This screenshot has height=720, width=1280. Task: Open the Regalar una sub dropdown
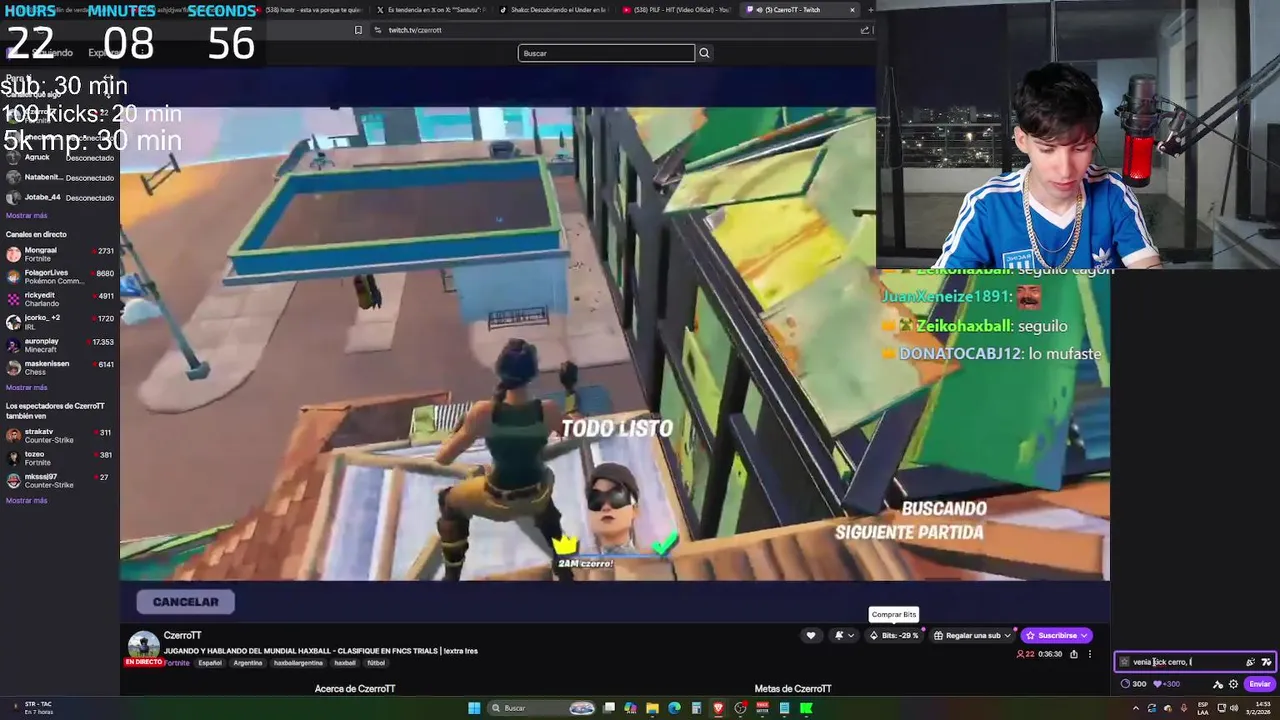[x=972, y=635]
